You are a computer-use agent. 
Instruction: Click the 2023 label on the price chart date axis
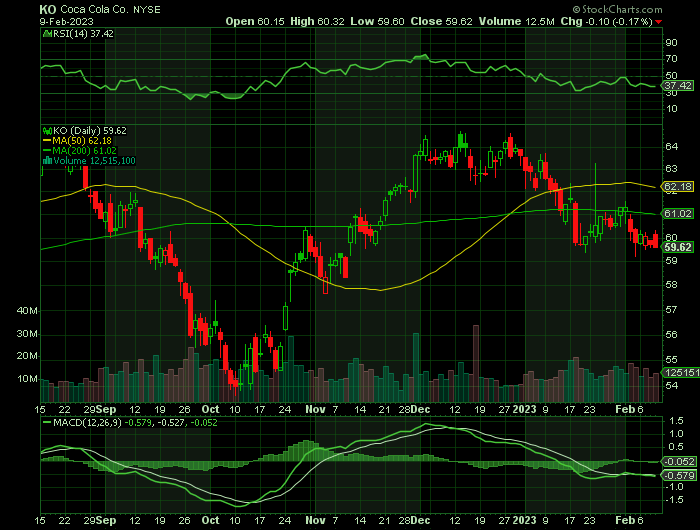click(x=524, y=409)
